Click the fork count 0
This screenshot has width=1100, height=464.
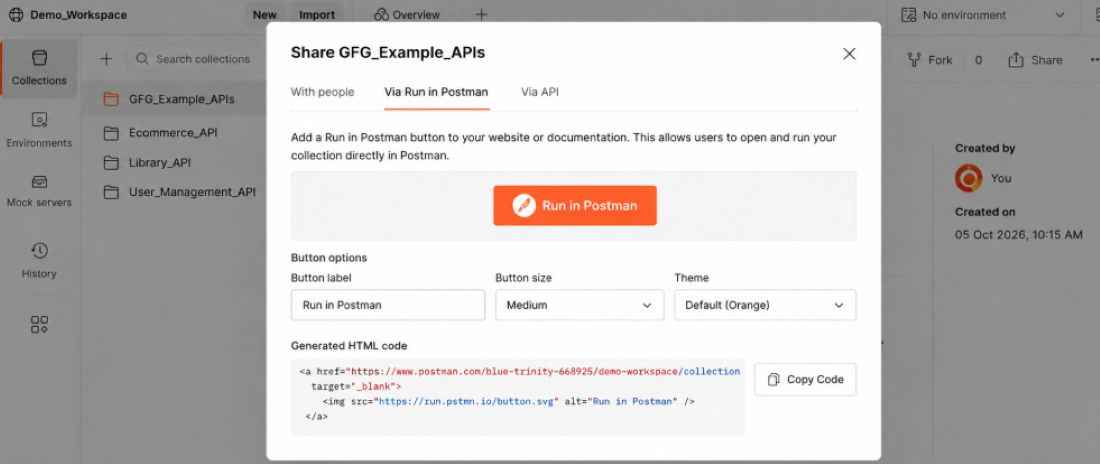(978, 60)
